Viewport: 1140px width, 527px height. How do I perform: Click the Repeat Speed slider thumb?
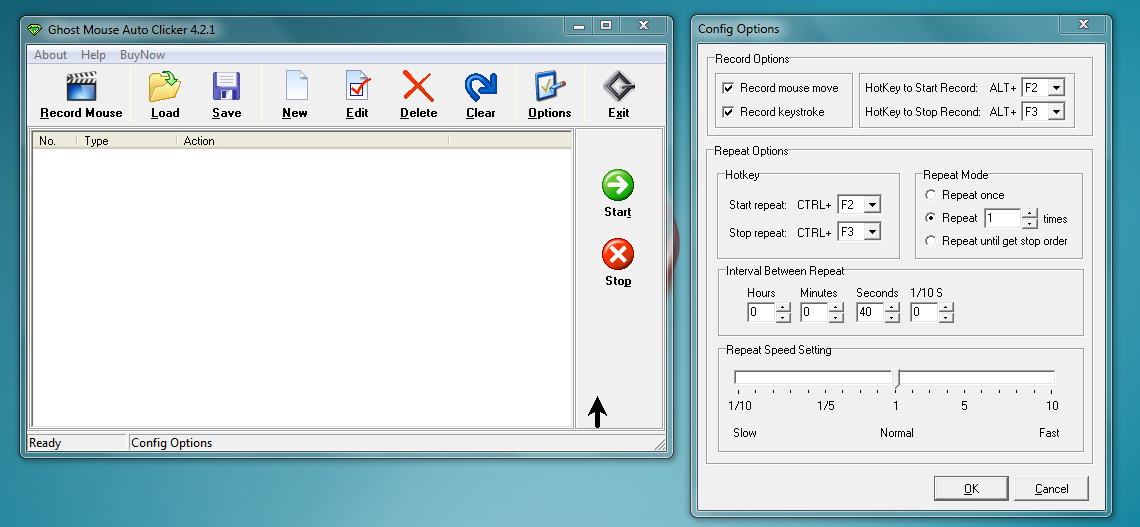[898, 378]
